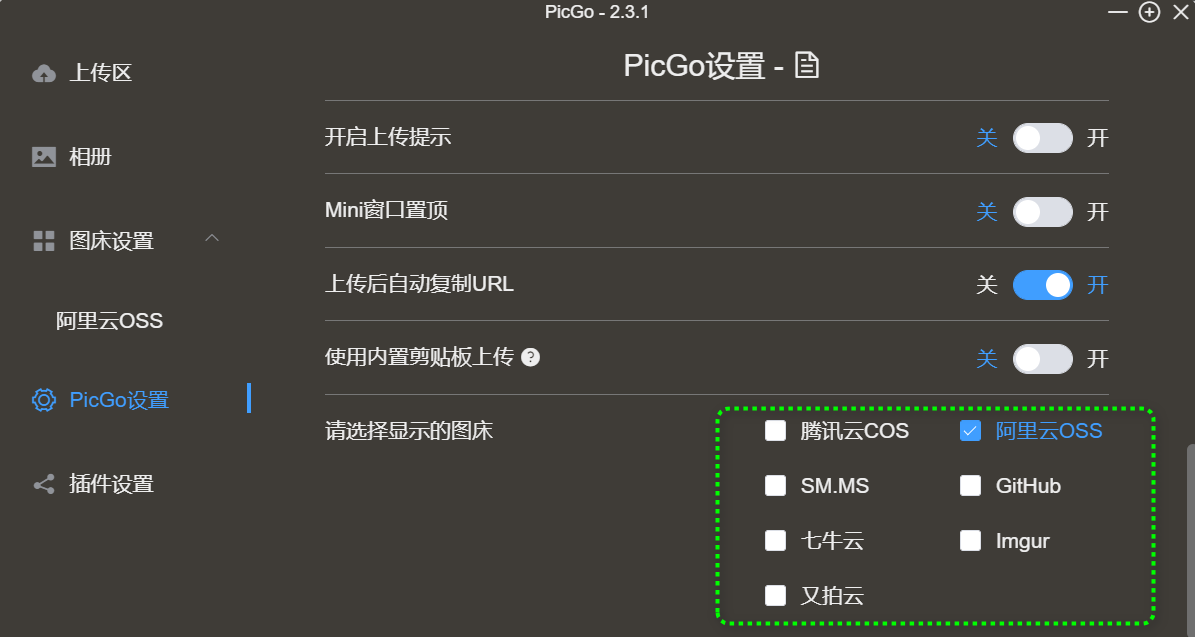Enable the 开启上传提示 switch
Screen dimensions: 1195x637
click(x=1042, y=138)
